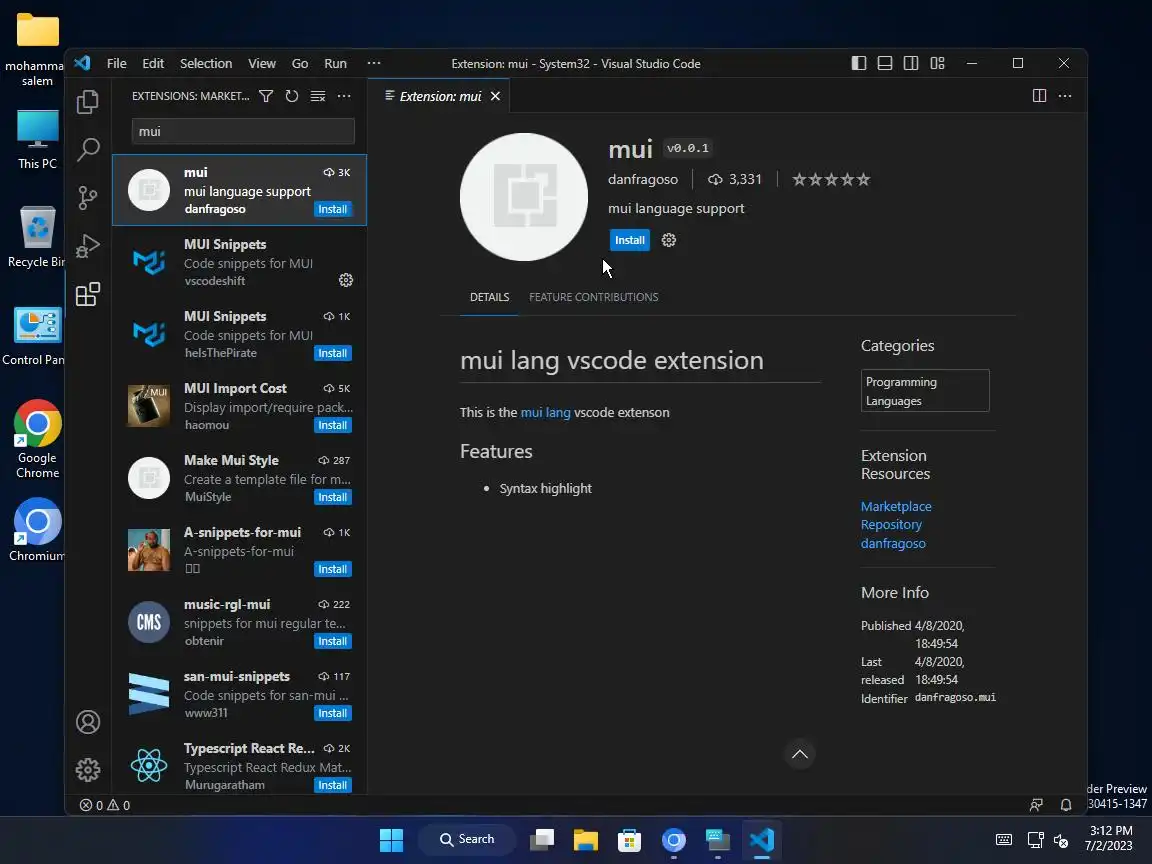
Task: Click the Programming Languages category tag
Action: pos(924,391)
